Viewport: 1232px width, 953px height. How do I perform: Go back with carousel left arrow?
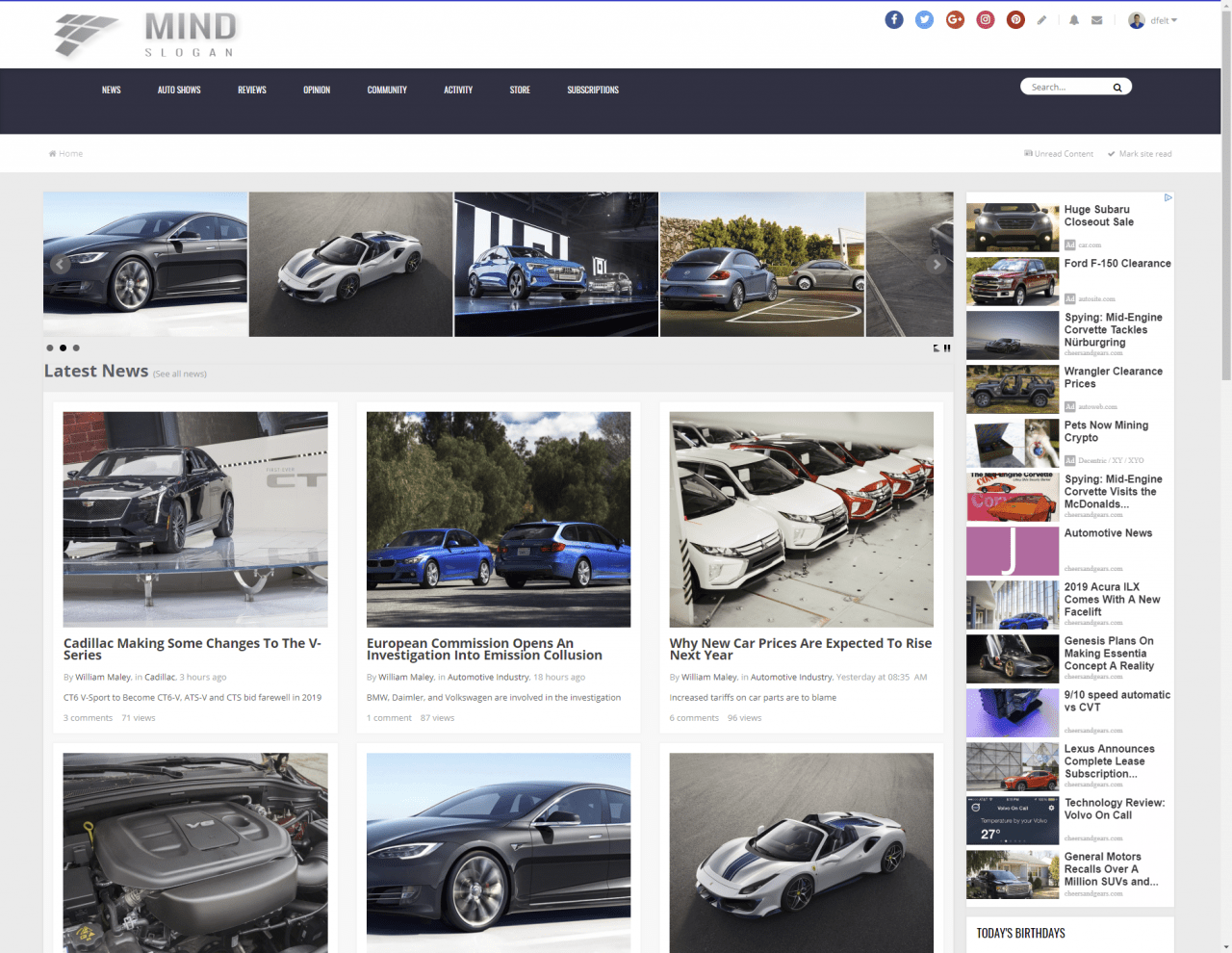pyautogui.click(x=60, y=265)
